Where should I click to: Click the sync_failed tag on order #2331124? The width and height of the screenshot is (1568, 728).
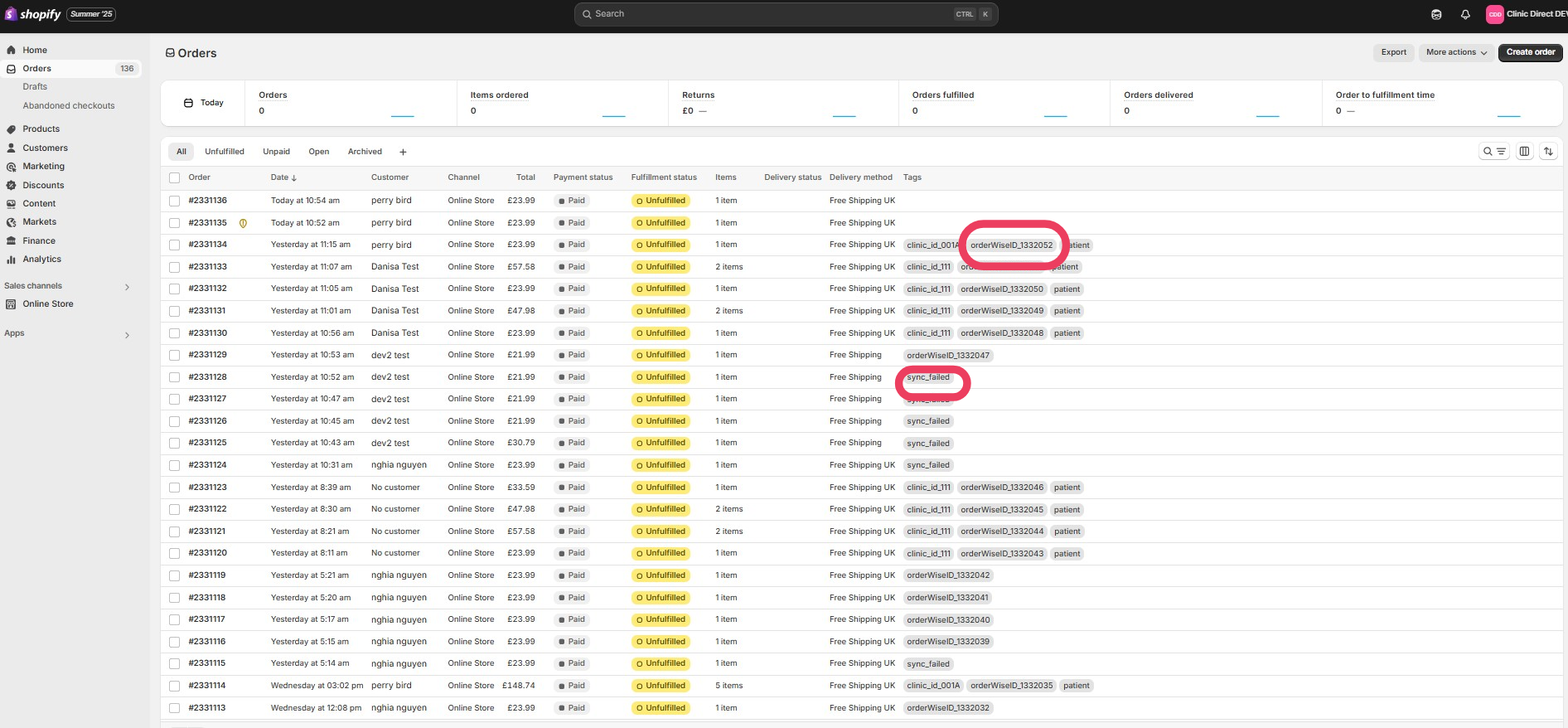pos(928,465)
